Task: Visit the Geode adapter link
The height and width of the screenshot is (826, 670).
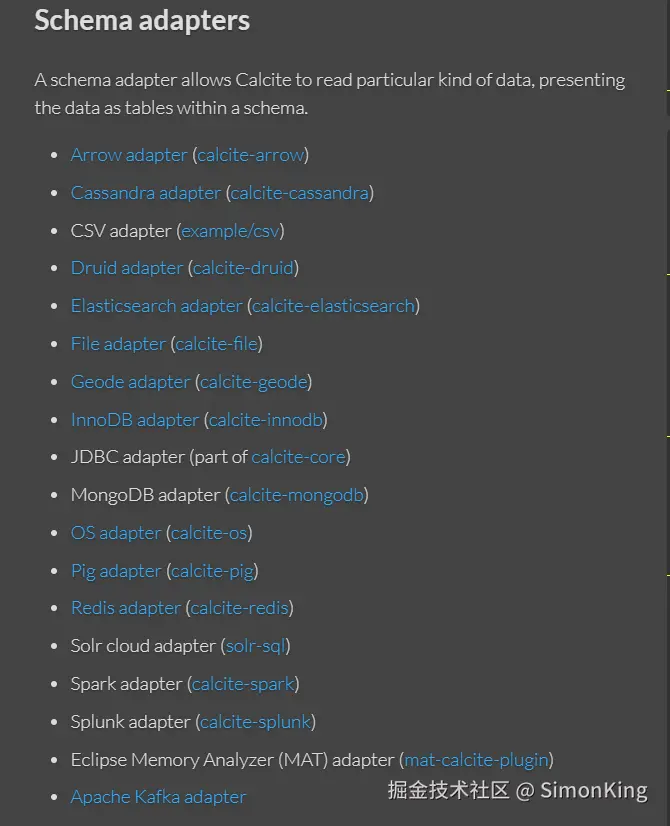Action: coord(130,382)
